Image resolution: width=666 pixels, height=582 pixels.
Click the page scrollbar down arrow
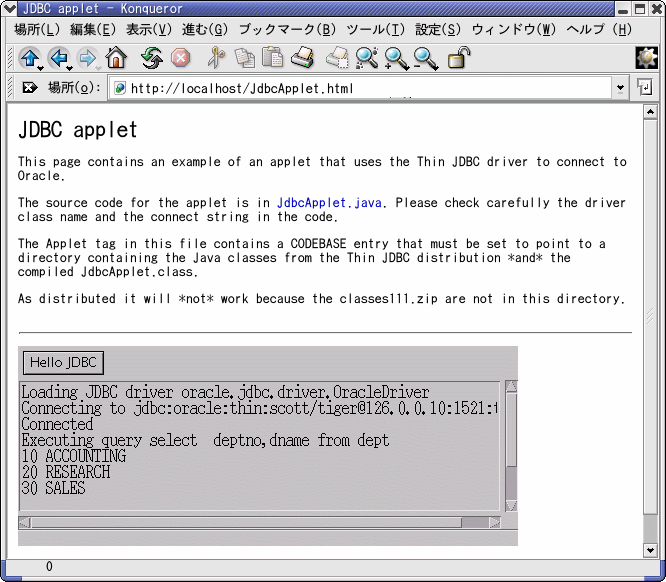click(650, 551)
